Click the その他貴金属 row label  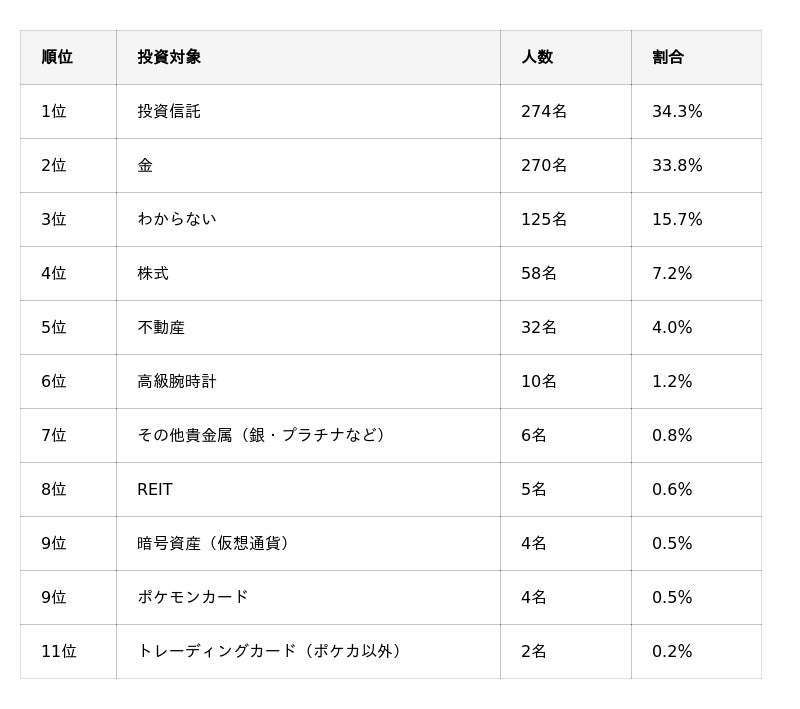(x=262, y=435)
